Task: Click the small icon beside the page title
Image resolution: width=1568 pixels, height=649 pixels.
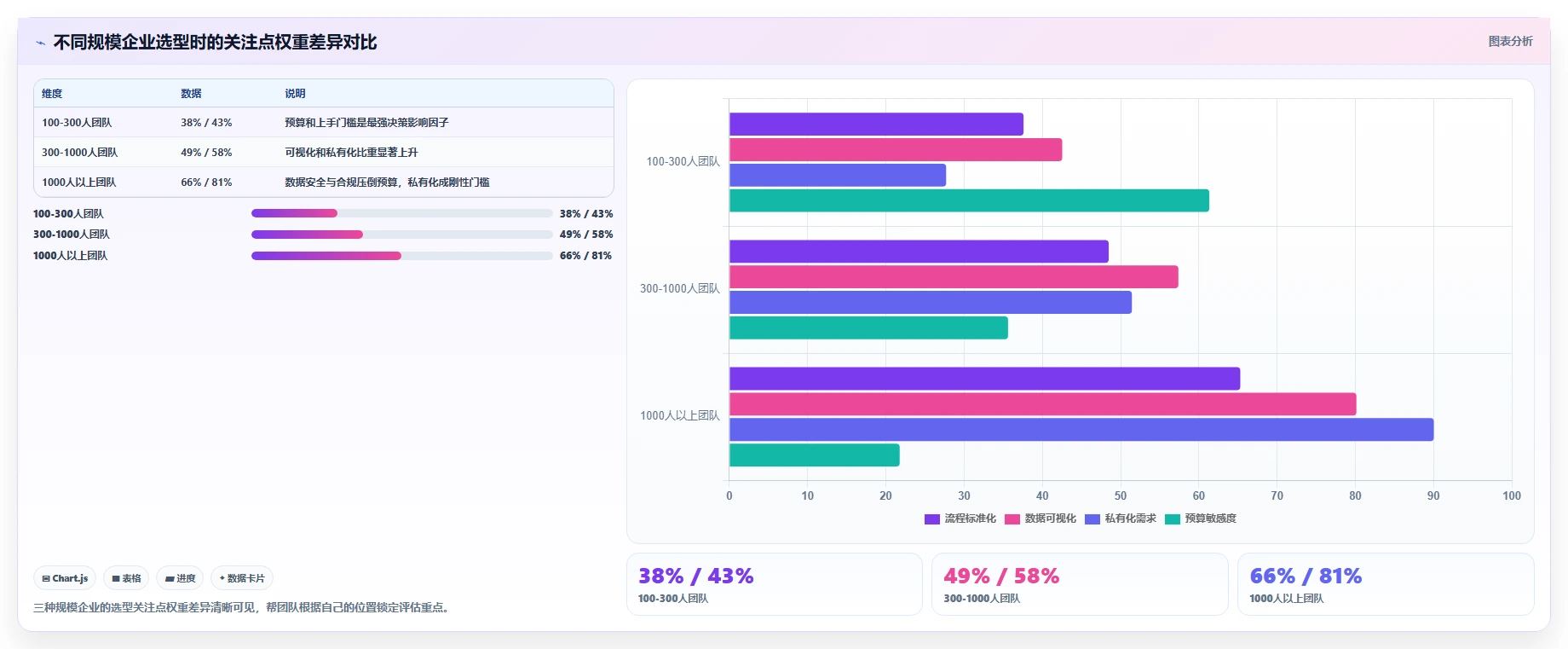Action: point(40,43)
